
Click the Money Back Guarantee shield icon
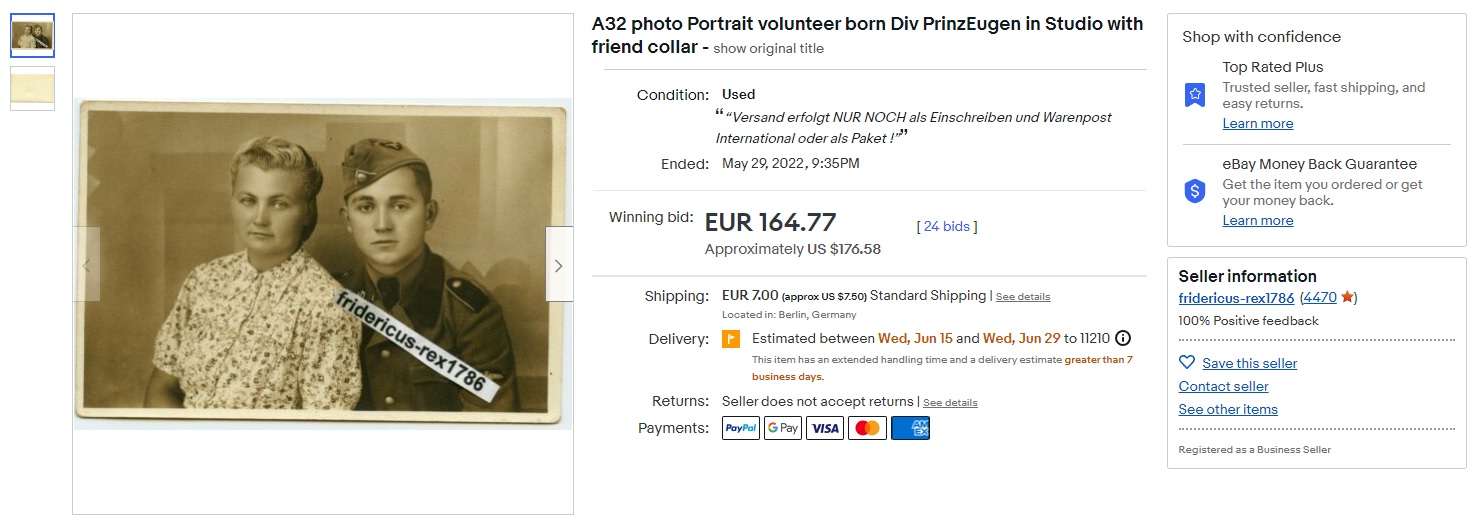pyautogui.click(x=1195, y=191)
